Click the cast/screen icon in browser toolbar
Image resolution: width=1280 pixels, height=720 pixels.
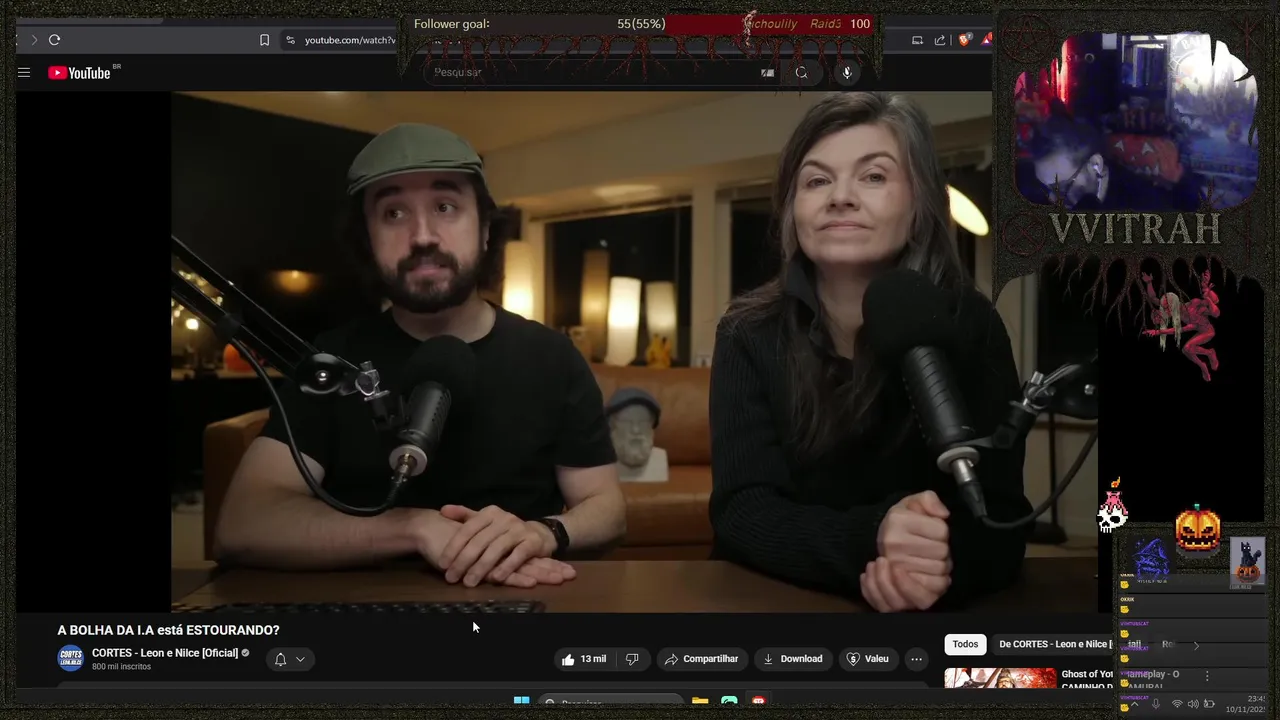click(917, 40)
